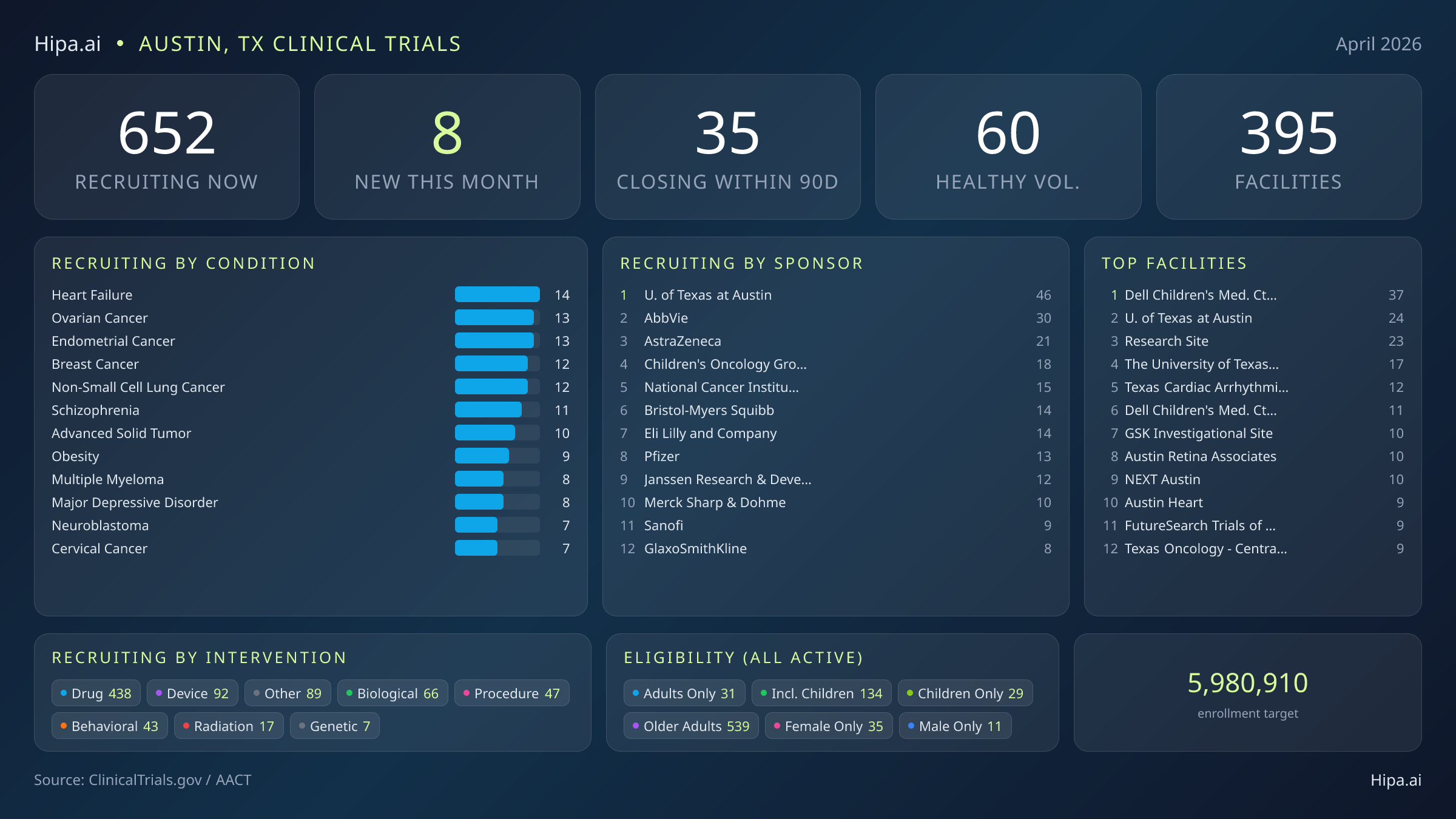
Task: Click the Other 89 chip
Action: [x=288, y=693]
